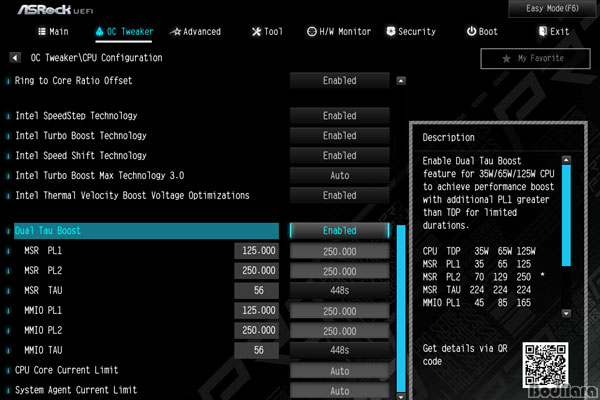Click the star icon in My Favorite button
600x400 pixels.
click(x=506, y=59)
